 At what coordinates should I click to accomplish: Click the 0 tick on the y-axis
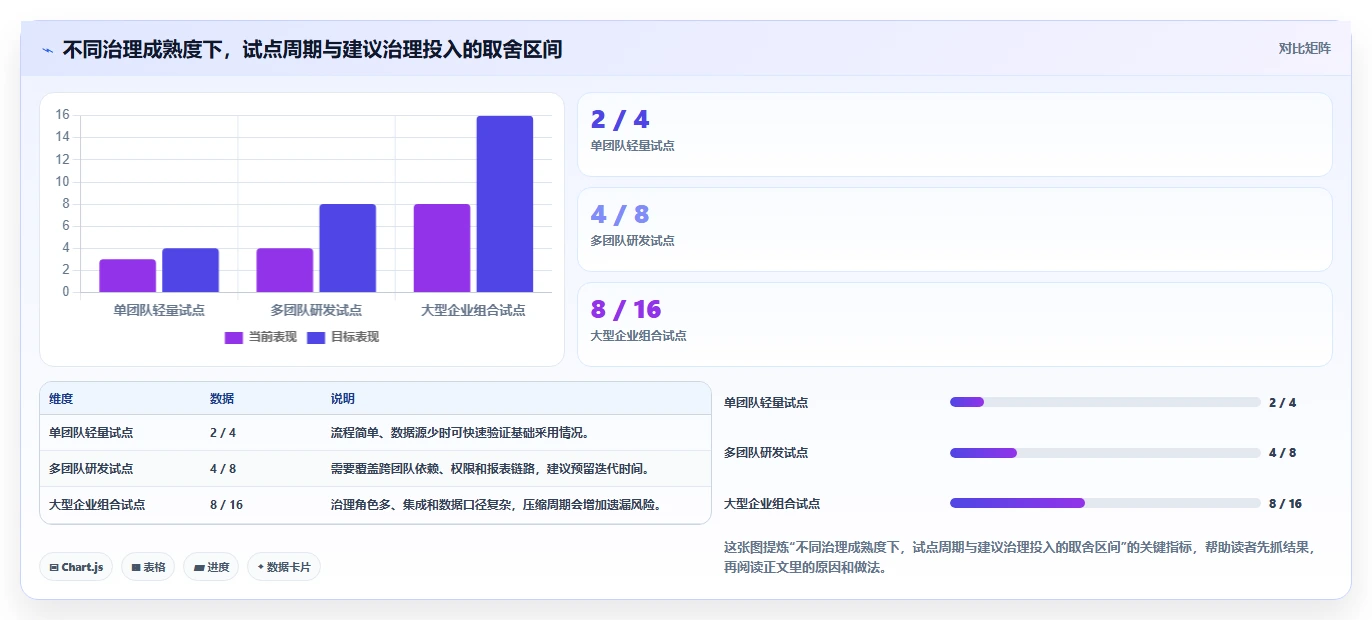click(66, 292)
